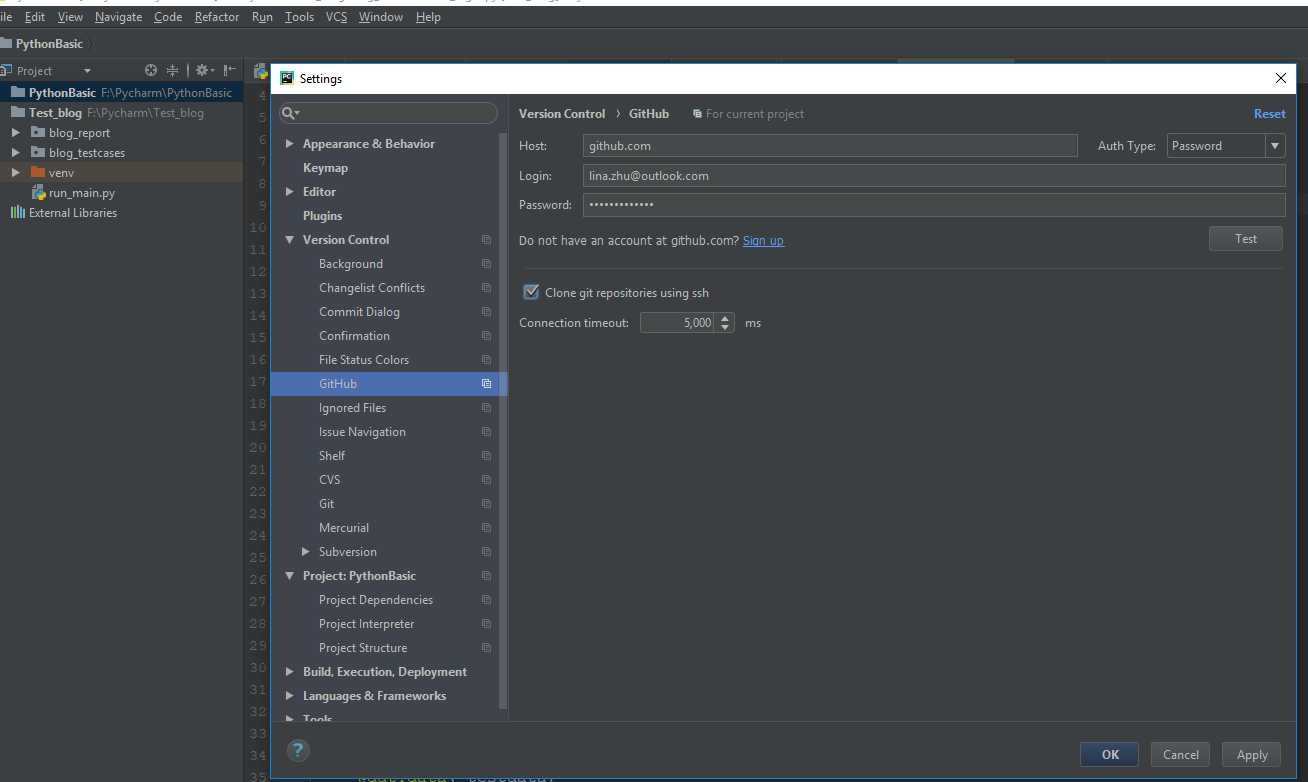
Task: Expand the blog_testcases folder
Action: (x=16, y=152)
